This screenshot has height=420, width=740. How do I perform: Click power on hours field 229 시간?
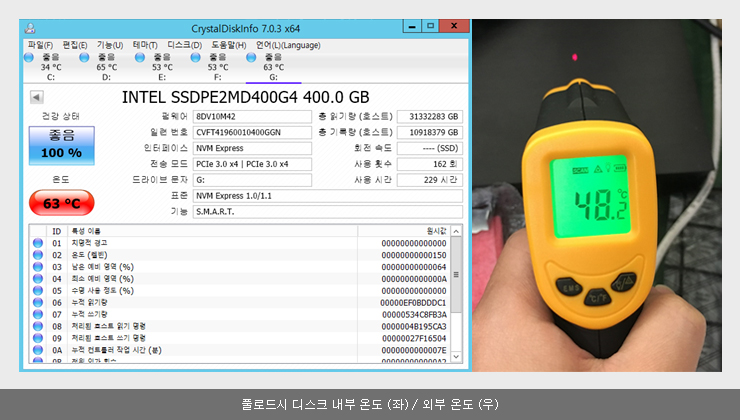pos(430,180)
